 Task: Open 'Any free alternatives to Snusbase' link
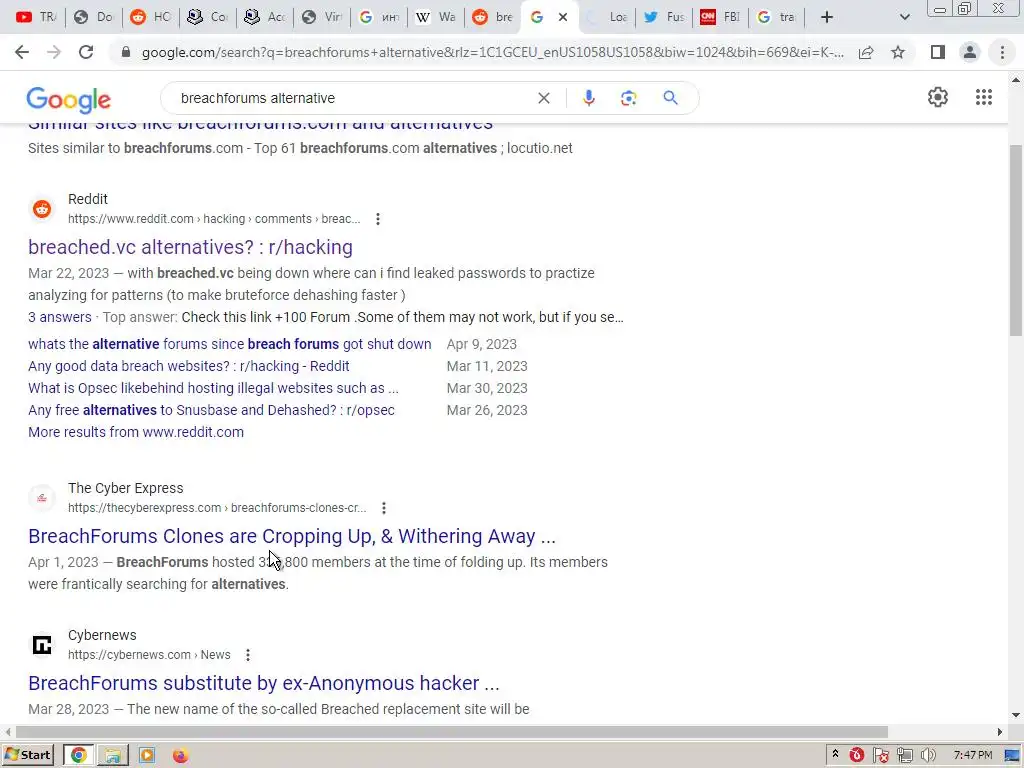pyautogui.click(x=212, y=410)
